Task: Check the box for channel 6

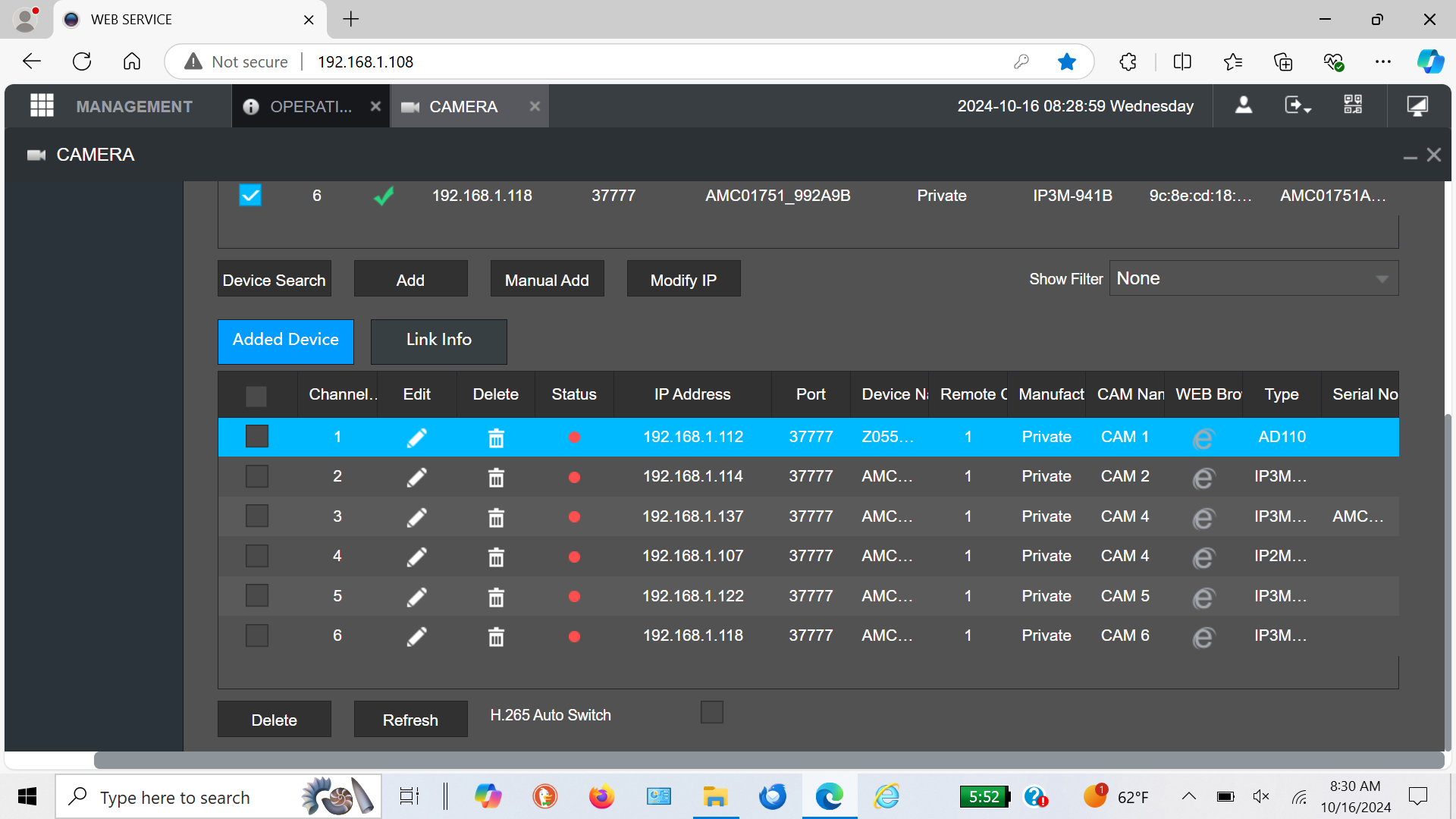Action: (257, 635)
